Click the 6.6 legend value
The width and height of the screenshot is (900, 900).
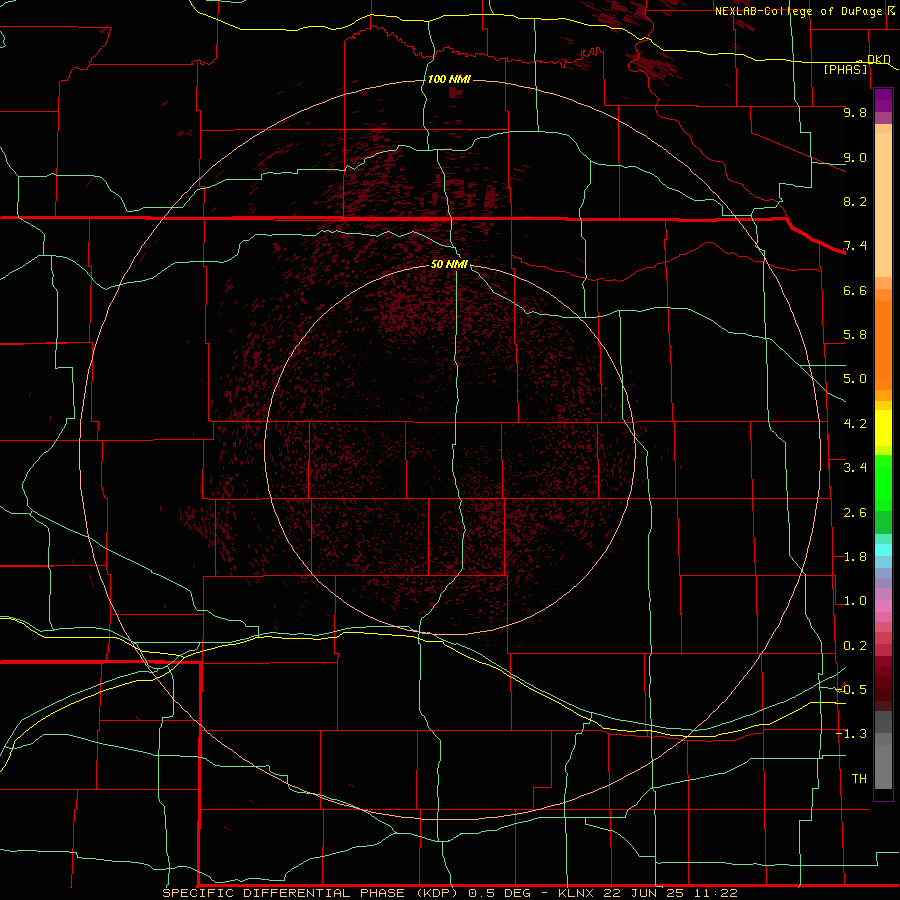pyautogui.click(x=855, y=290)
